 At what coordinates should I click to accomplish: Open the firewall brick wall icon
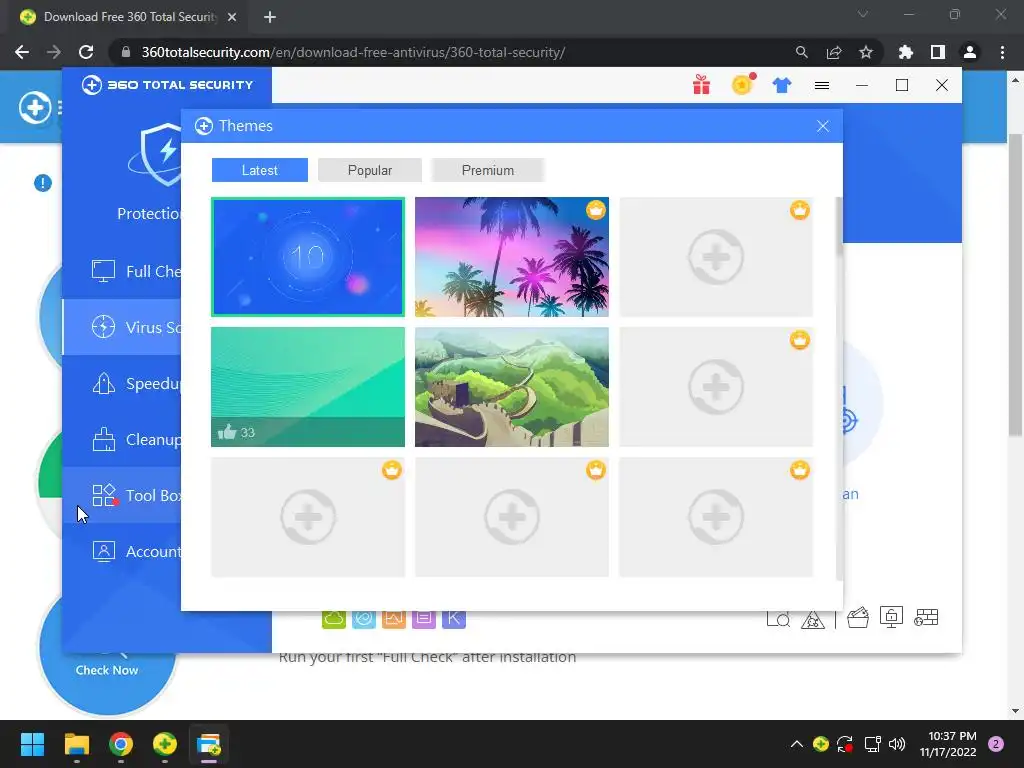(926, 617)
